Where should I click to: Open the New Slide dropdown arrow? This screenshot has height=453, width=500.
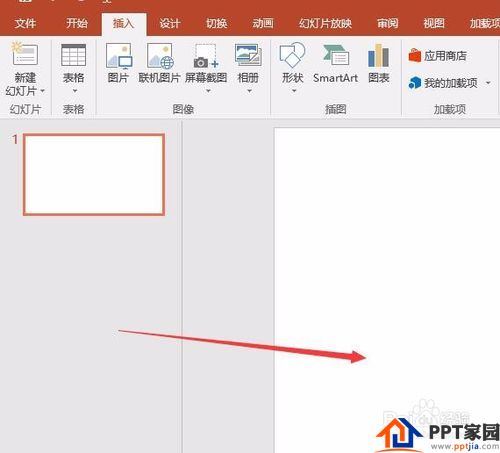(42, 91)
